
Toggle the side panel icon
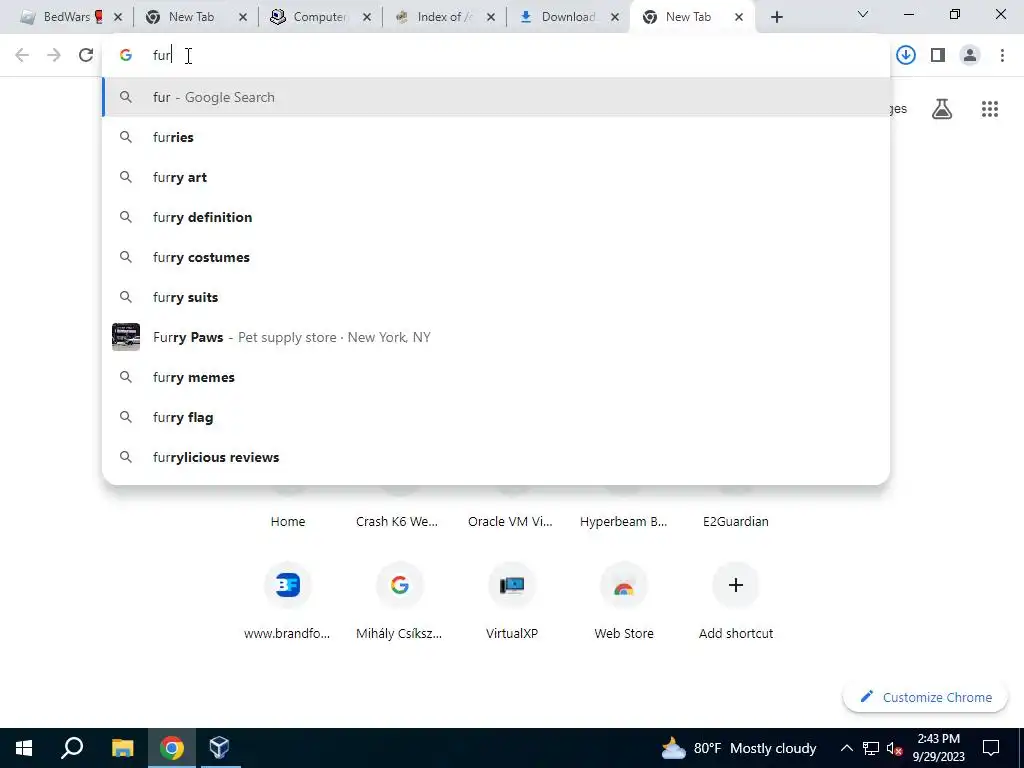[938, 55]
